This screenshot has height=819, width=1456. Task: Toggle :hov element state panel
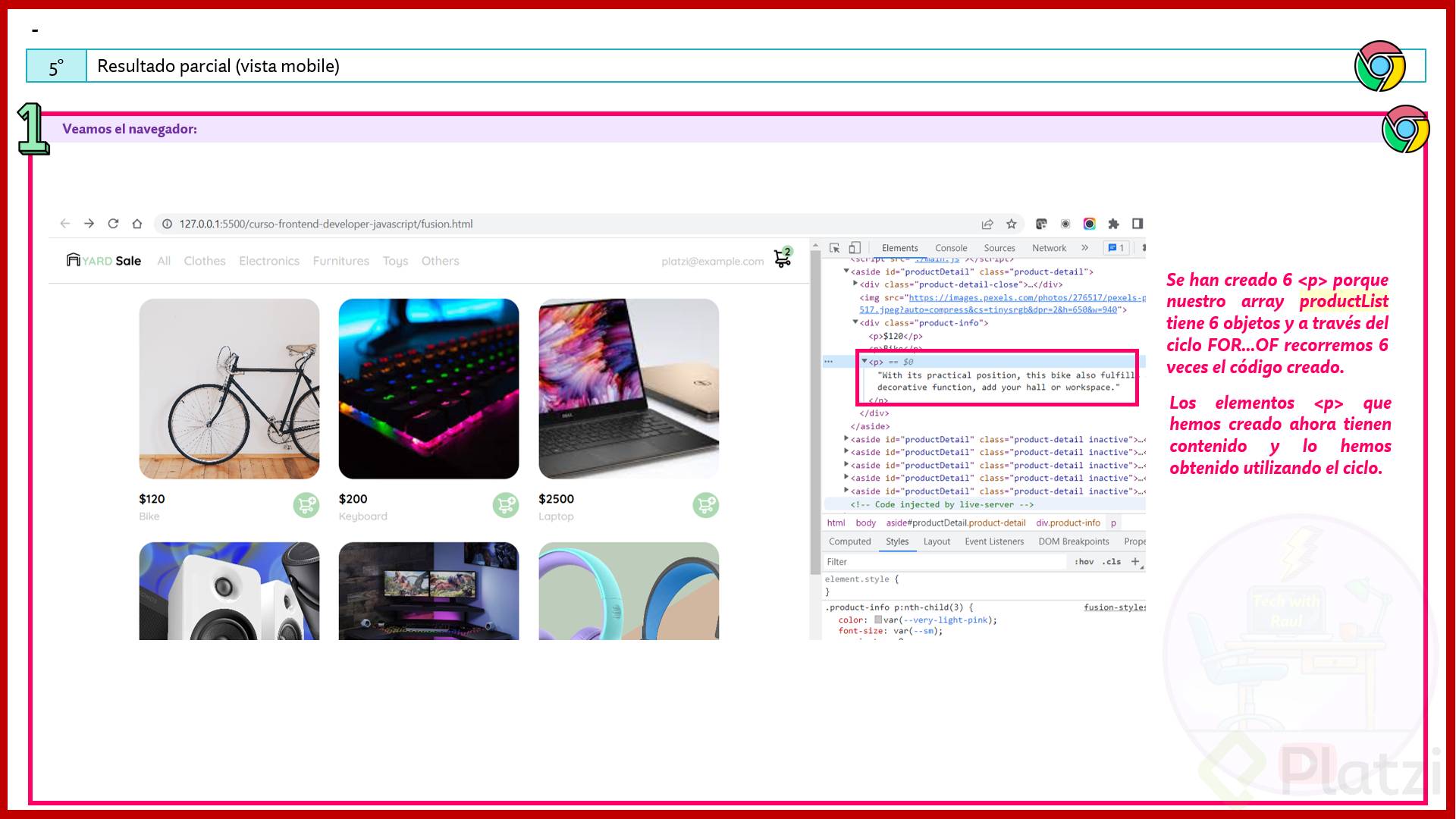point(1084,561)
